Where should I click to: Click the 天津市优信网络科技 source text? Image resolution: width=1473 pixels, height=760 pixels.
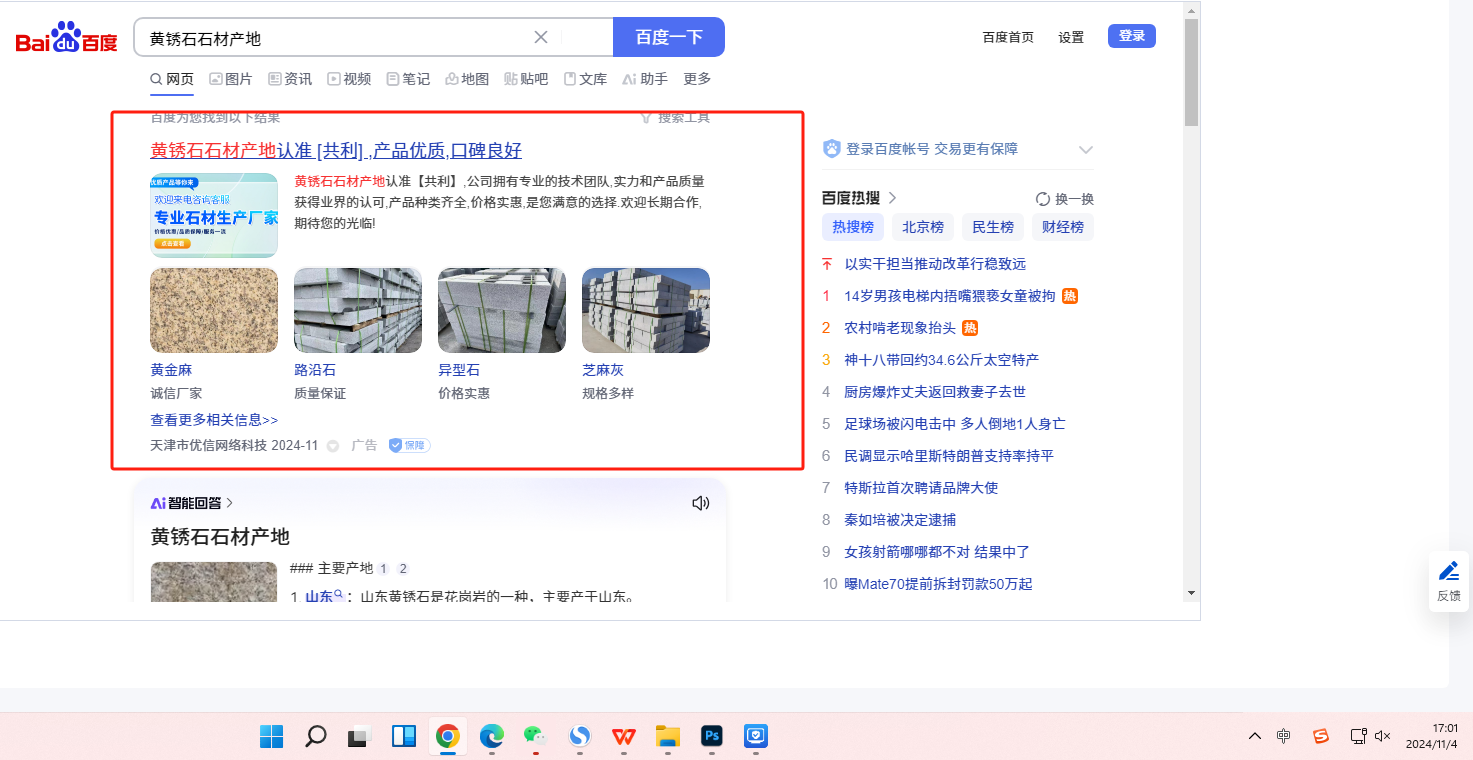point(209,445)
